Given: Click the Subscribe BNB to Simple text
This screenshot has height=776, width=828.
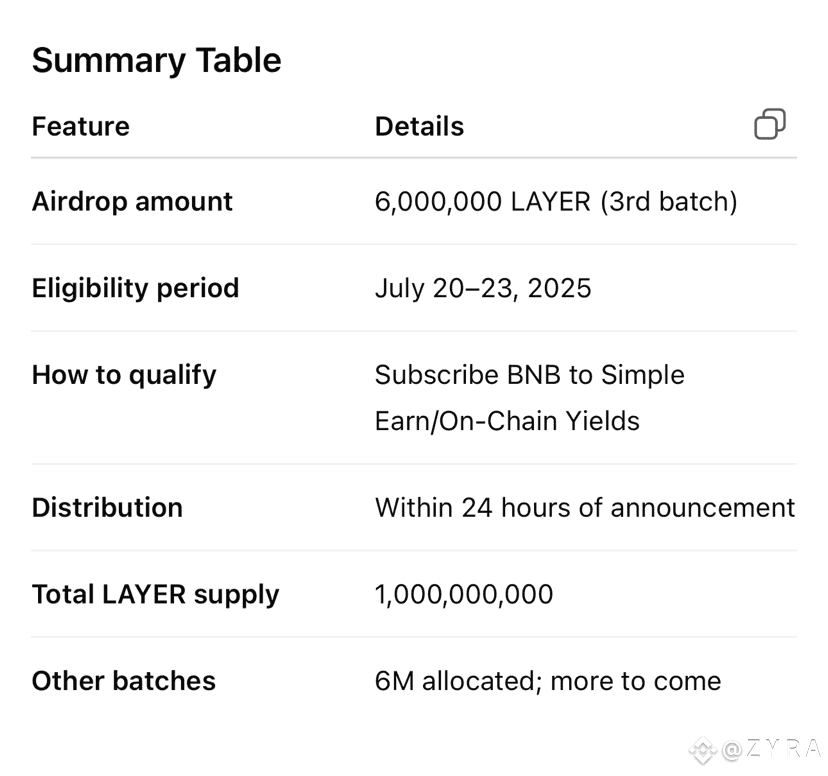Looking at the screenshot, I should pyautogui.click(x=530, y=375).
